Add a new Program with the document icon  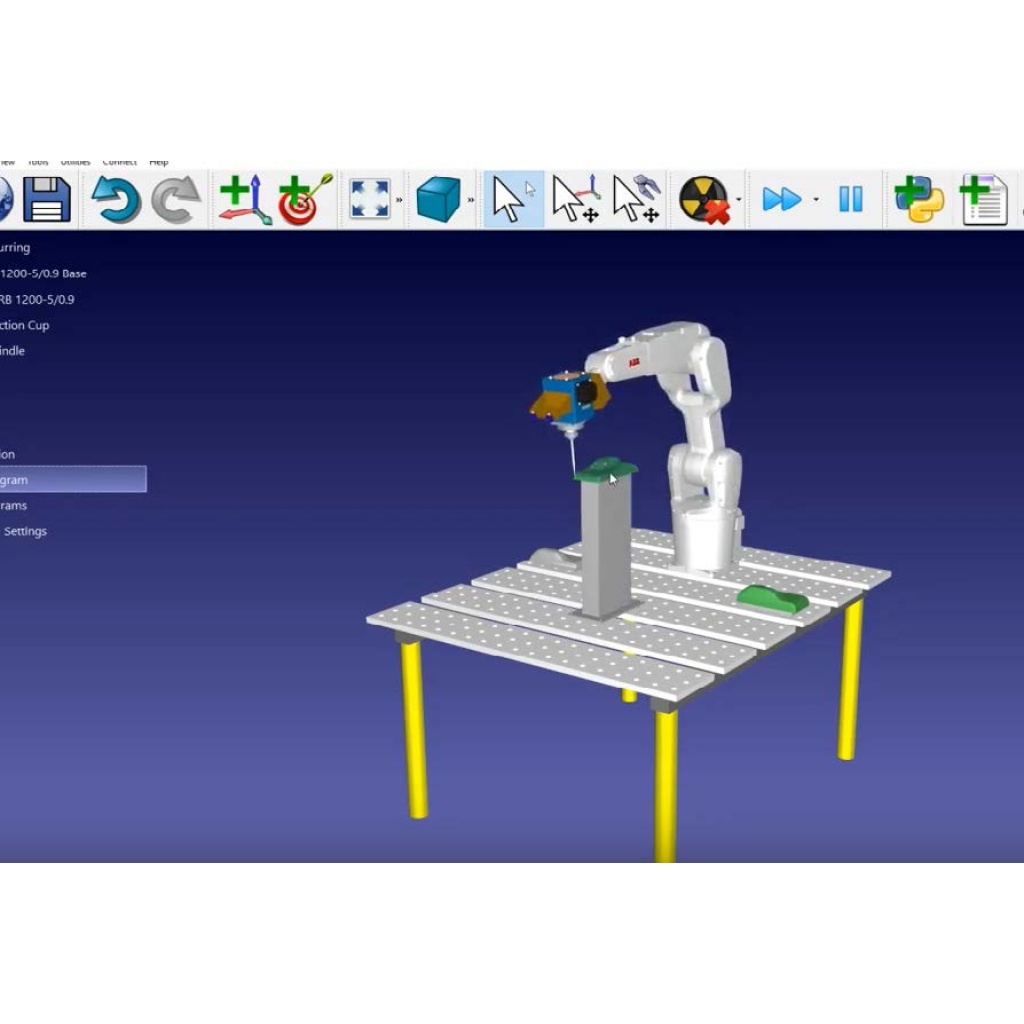[982, 198]
